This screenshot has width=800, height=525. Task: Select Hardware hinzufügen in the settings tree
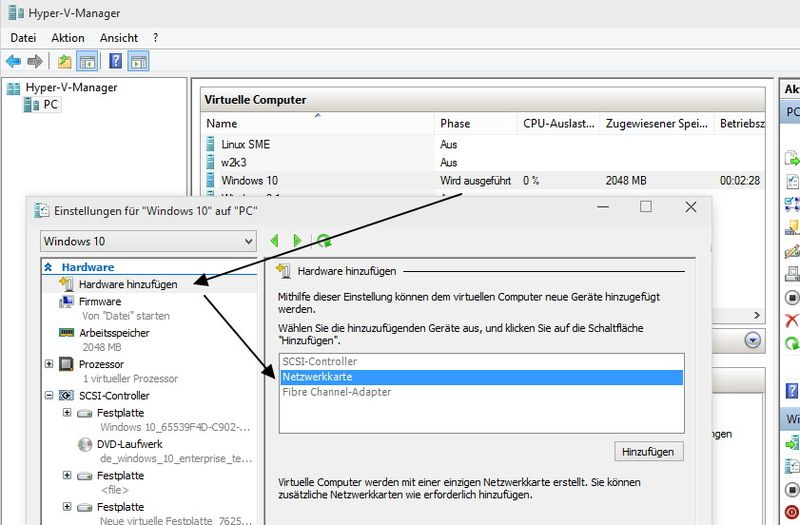[x=128, y=284]
